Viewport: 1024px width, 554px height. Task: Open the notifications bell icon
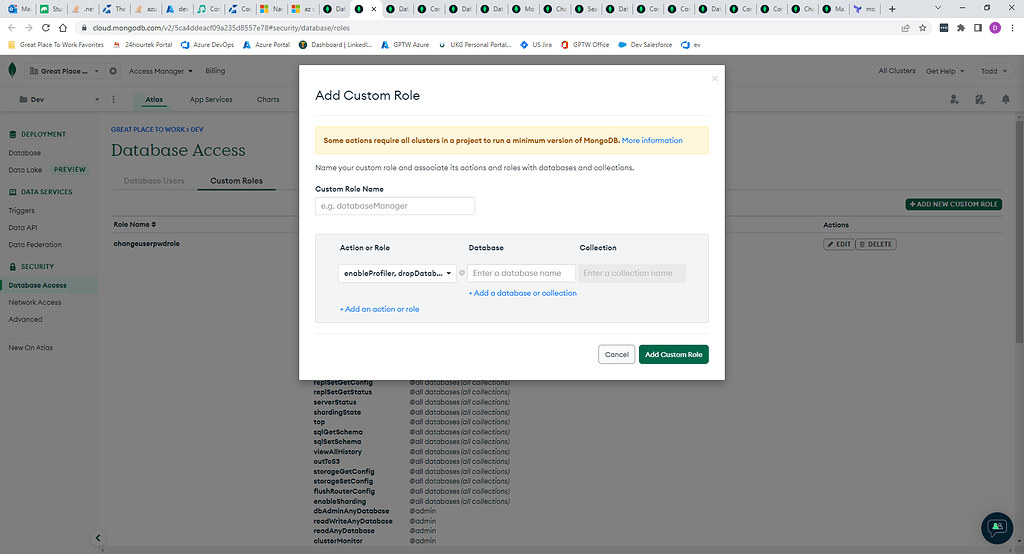pyautogui.click(x=1005, y=100)
